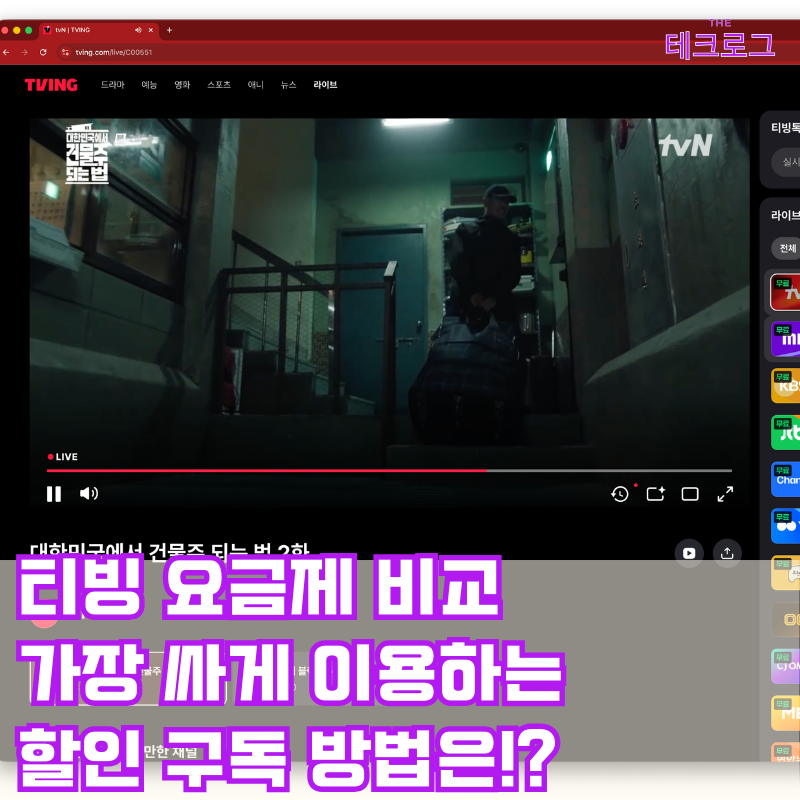Click the TVING logo to go home

(51, 85)
